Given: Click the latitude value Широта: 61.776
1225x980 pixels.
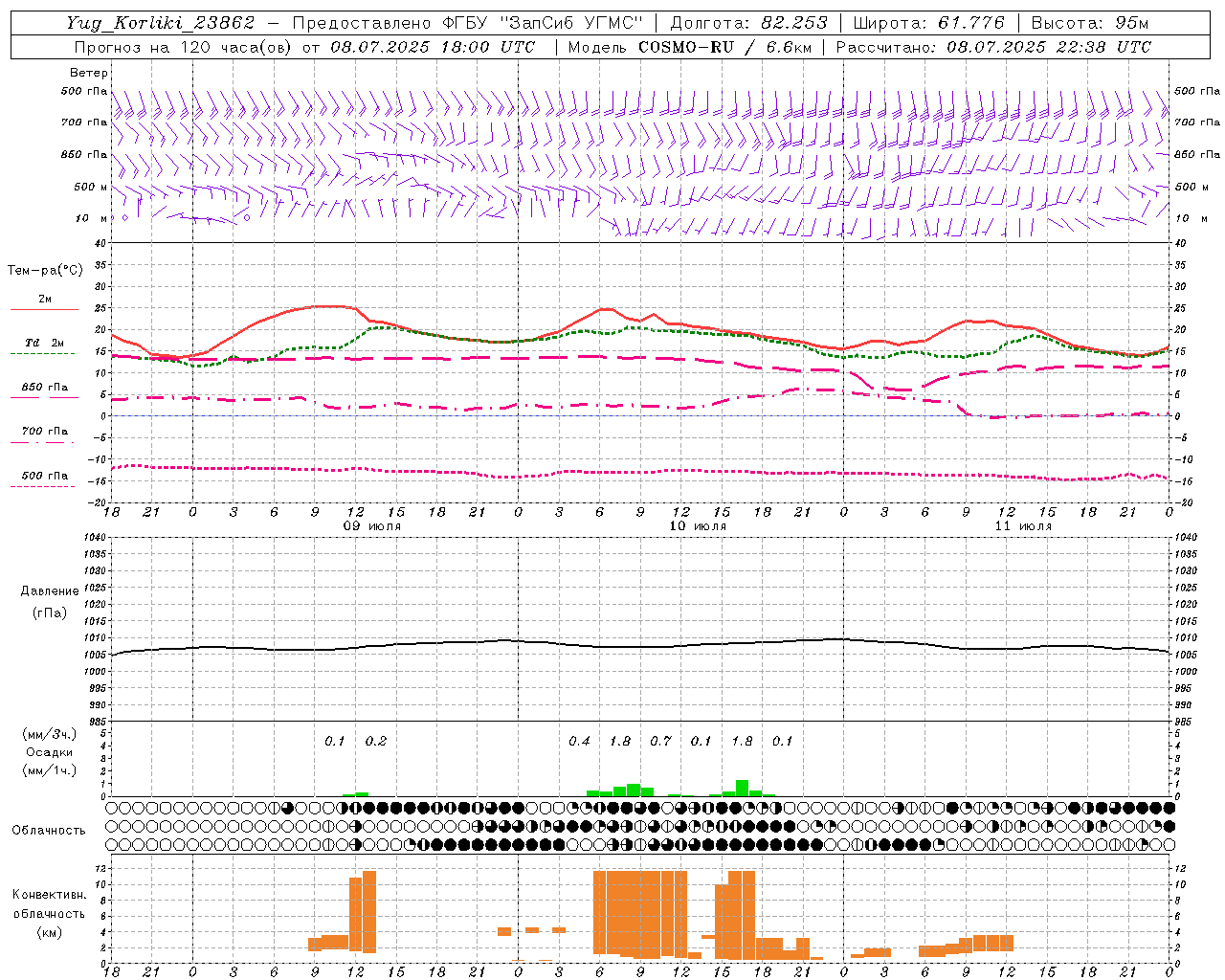Looking at the screenshot, I should coord(928,23).
